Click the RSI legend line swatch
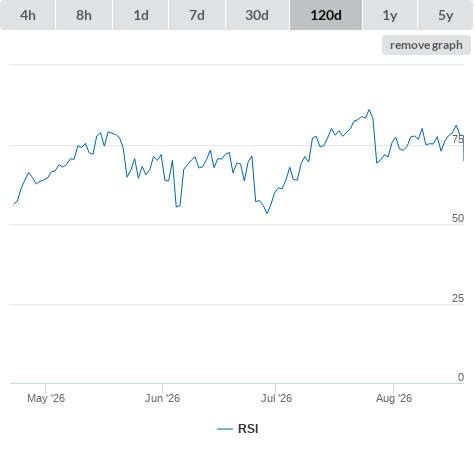Screen dimensions: 474x455 point(225,429)
